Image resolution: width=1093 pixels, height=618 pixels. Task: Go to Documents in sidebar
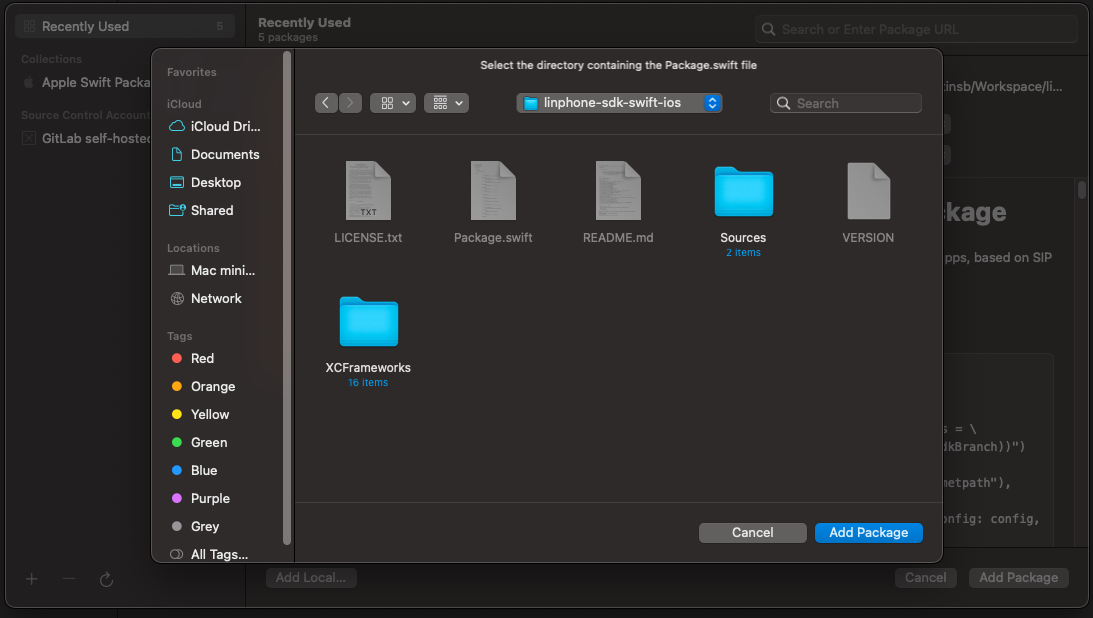tap(225, 154)
